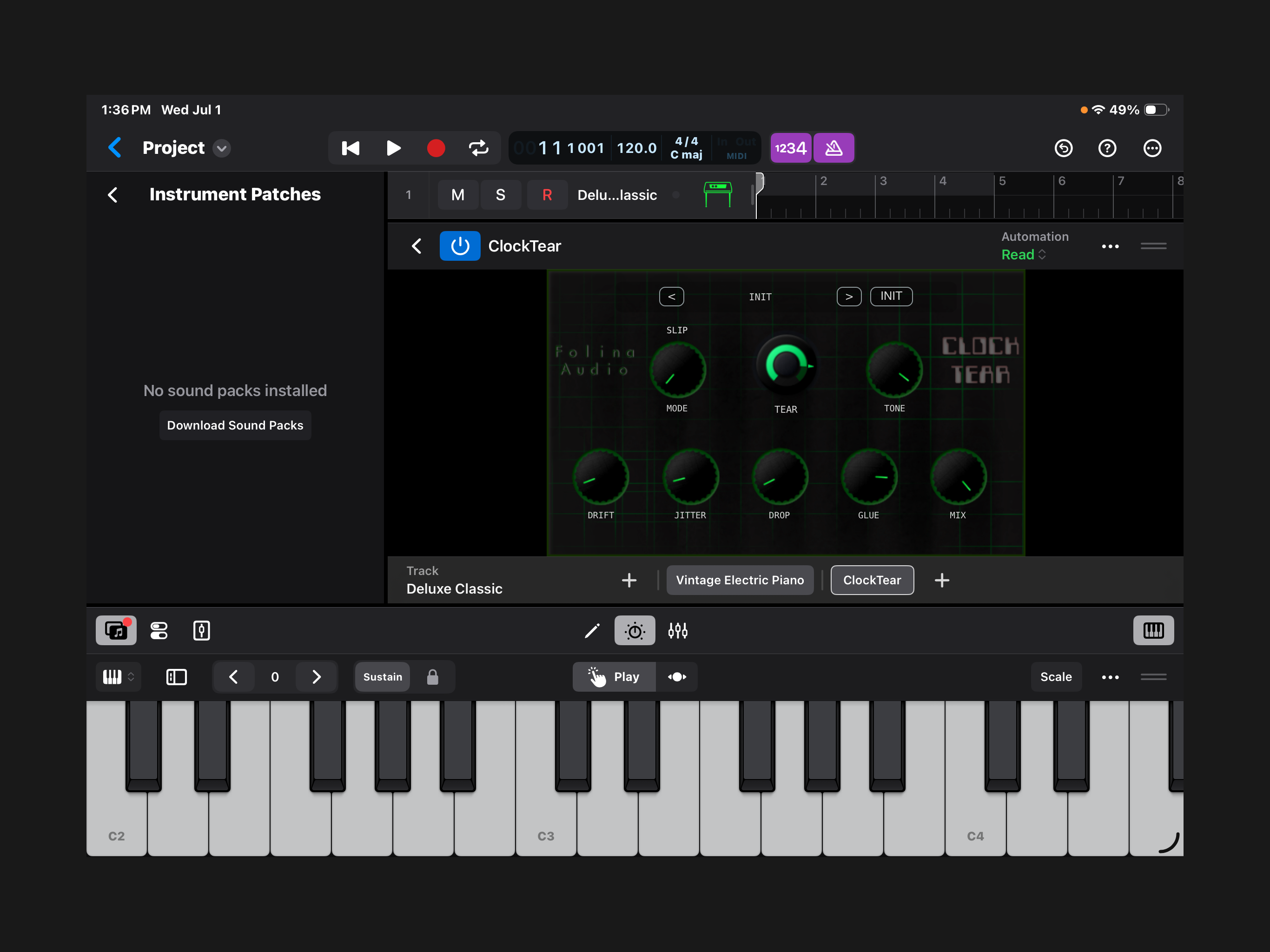
Task: Add new plugin with plus after ClockTear
Action: point(942,581)
